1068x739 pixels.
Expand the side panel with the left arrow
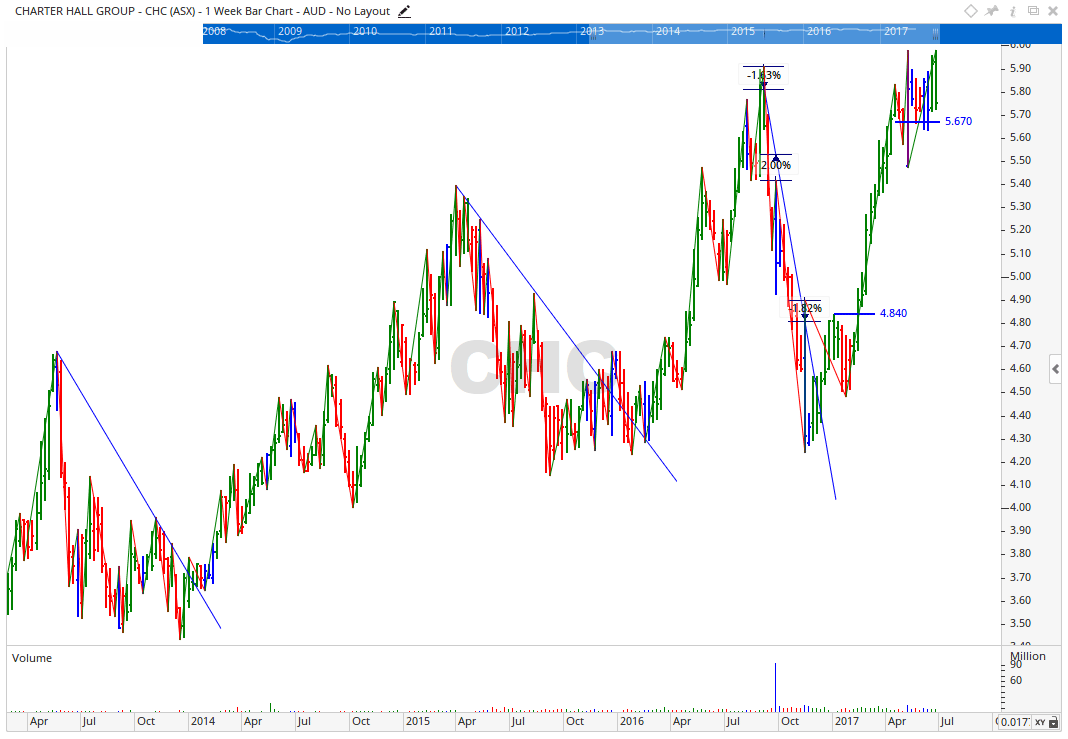tap(1056, 369)
